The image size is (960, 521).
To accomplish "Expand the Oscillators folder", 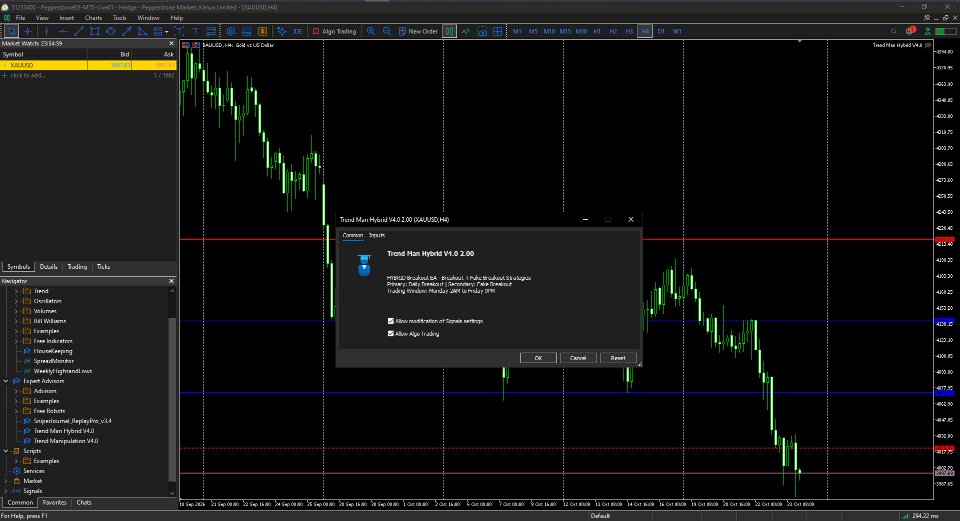I will point(17,301).
